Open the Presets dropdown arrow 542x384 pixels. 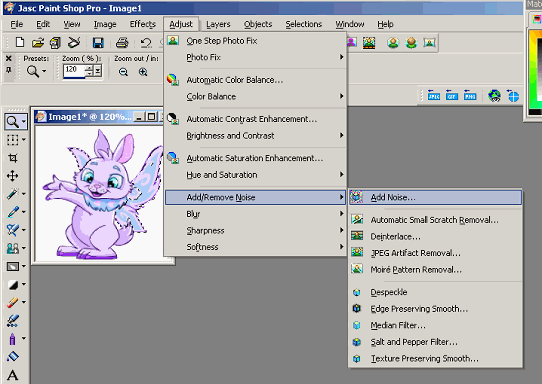tap(44, 72)
